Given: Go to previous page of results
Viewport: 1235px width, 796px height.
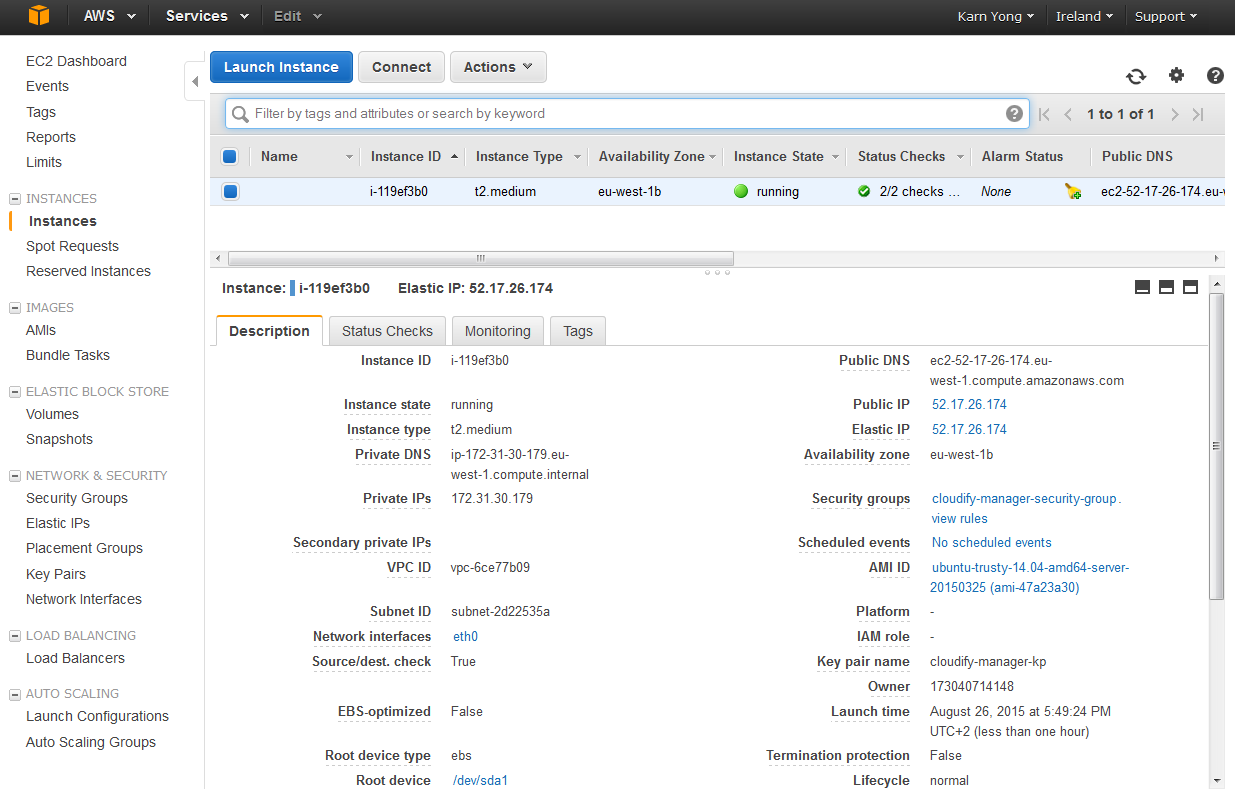Looking at the screenshot, I should tap(1068, 114).
